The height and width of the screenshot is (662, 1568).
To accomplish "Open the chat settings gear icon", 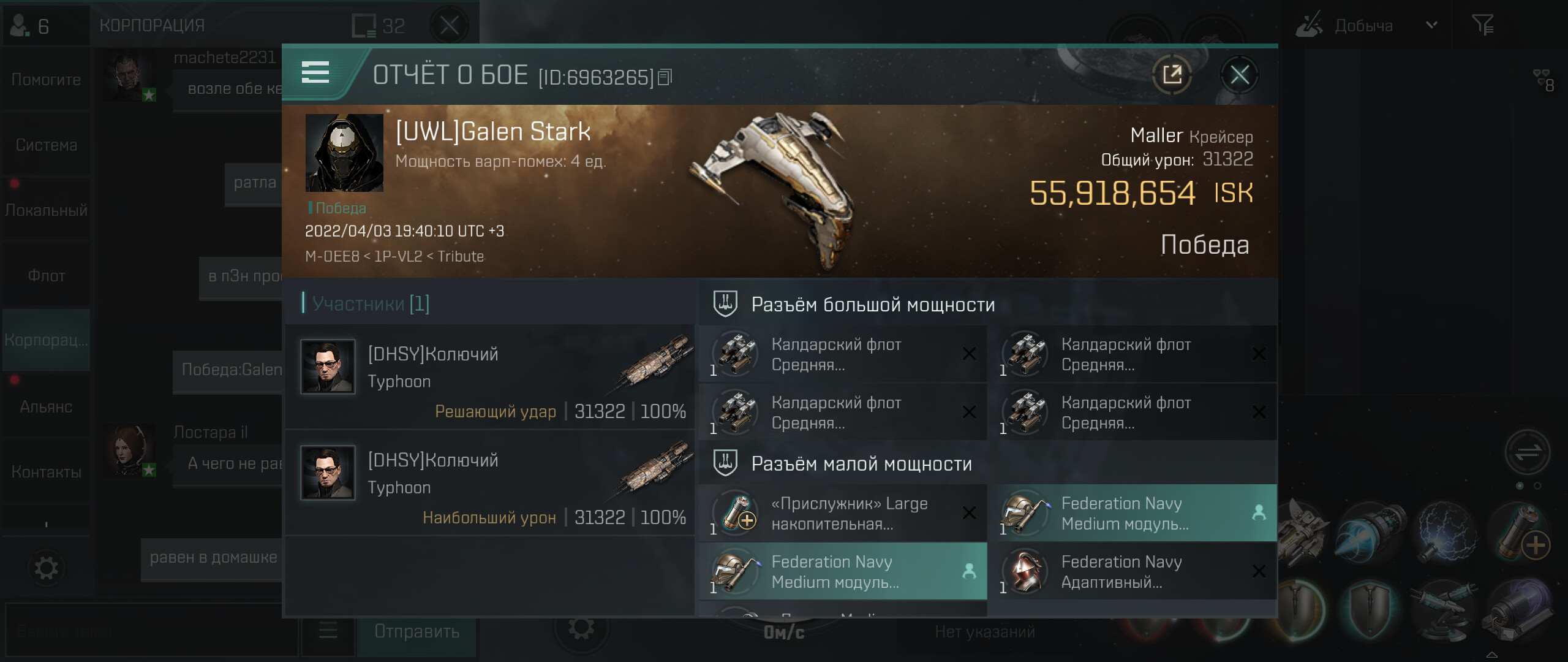I will [x=46, y=568].
